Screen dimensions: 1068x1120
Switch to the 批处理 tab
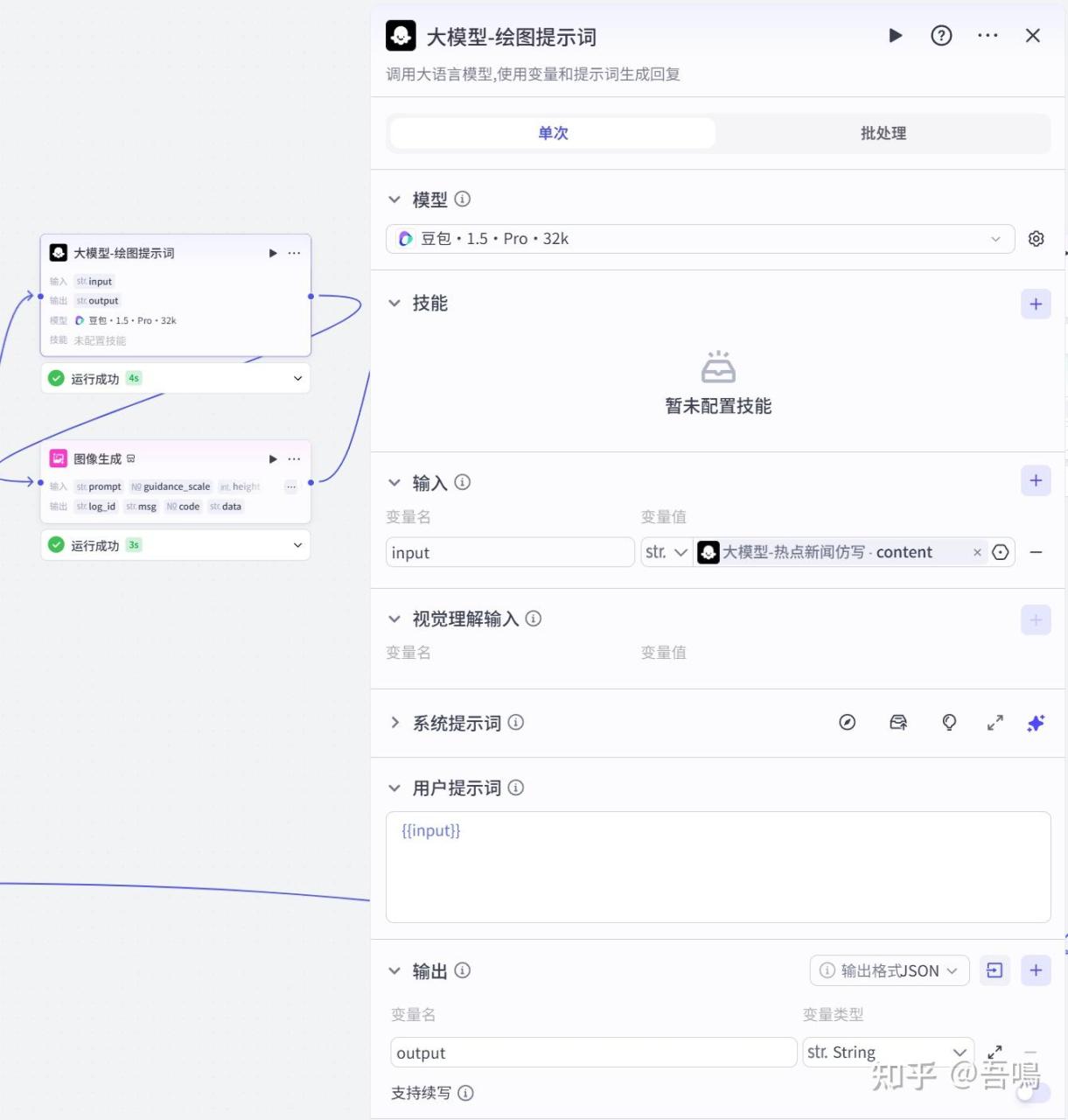pos(883,134)
